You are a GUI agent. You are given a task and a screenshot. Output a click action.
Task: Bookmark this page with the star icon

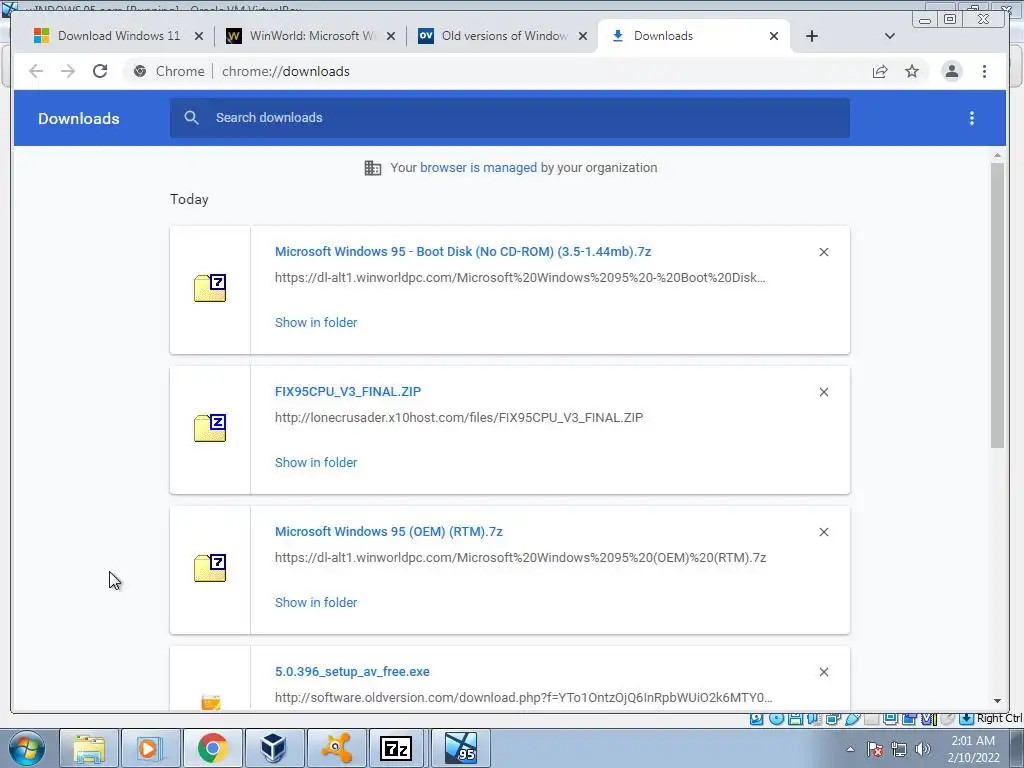[x=912, y=71]
